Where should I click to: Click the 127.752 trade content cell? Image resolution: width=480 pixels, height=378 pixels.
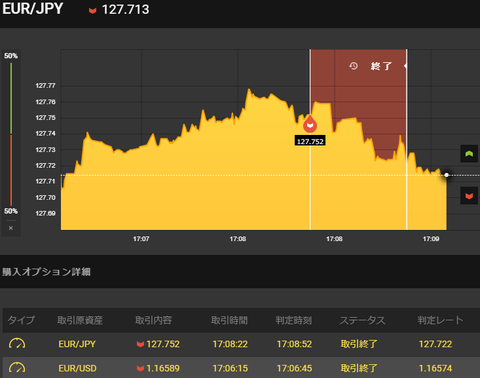[x=158, y=344]
